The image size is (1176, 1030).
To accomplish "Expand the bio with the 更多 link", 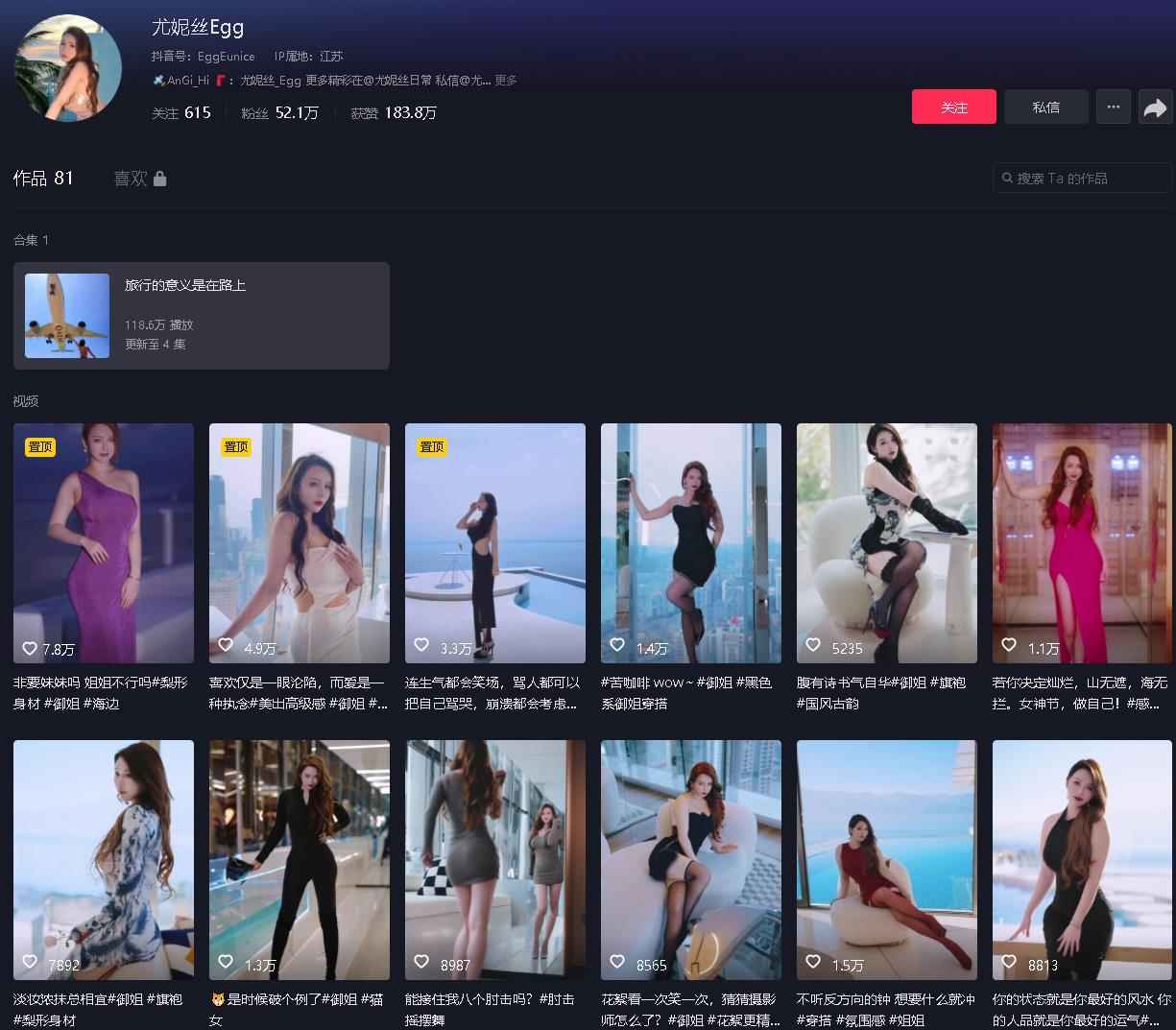I will (506, 81).
